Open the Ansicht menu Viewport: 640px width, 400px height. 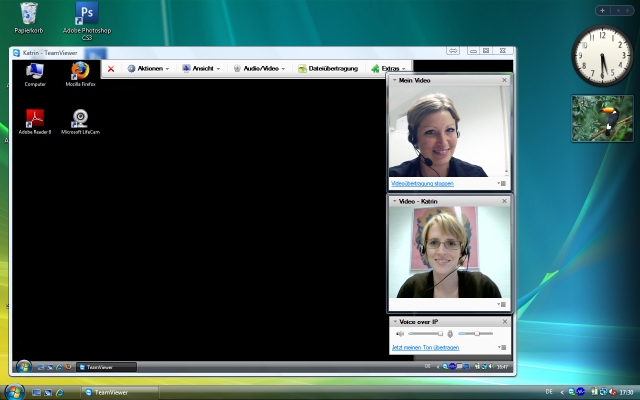[x=201, y=69]
